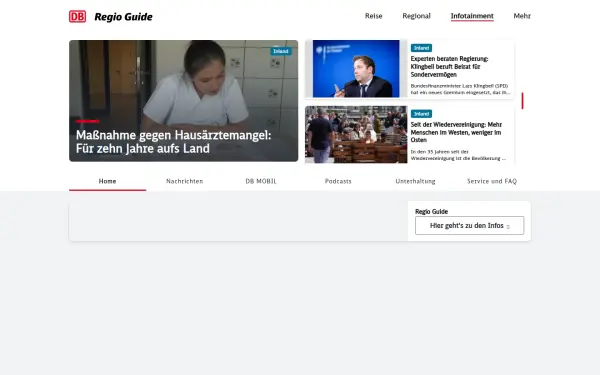Screen dimensions: 600x375
Task: Open the Mehr menu
Action: (x=522, y=16)
